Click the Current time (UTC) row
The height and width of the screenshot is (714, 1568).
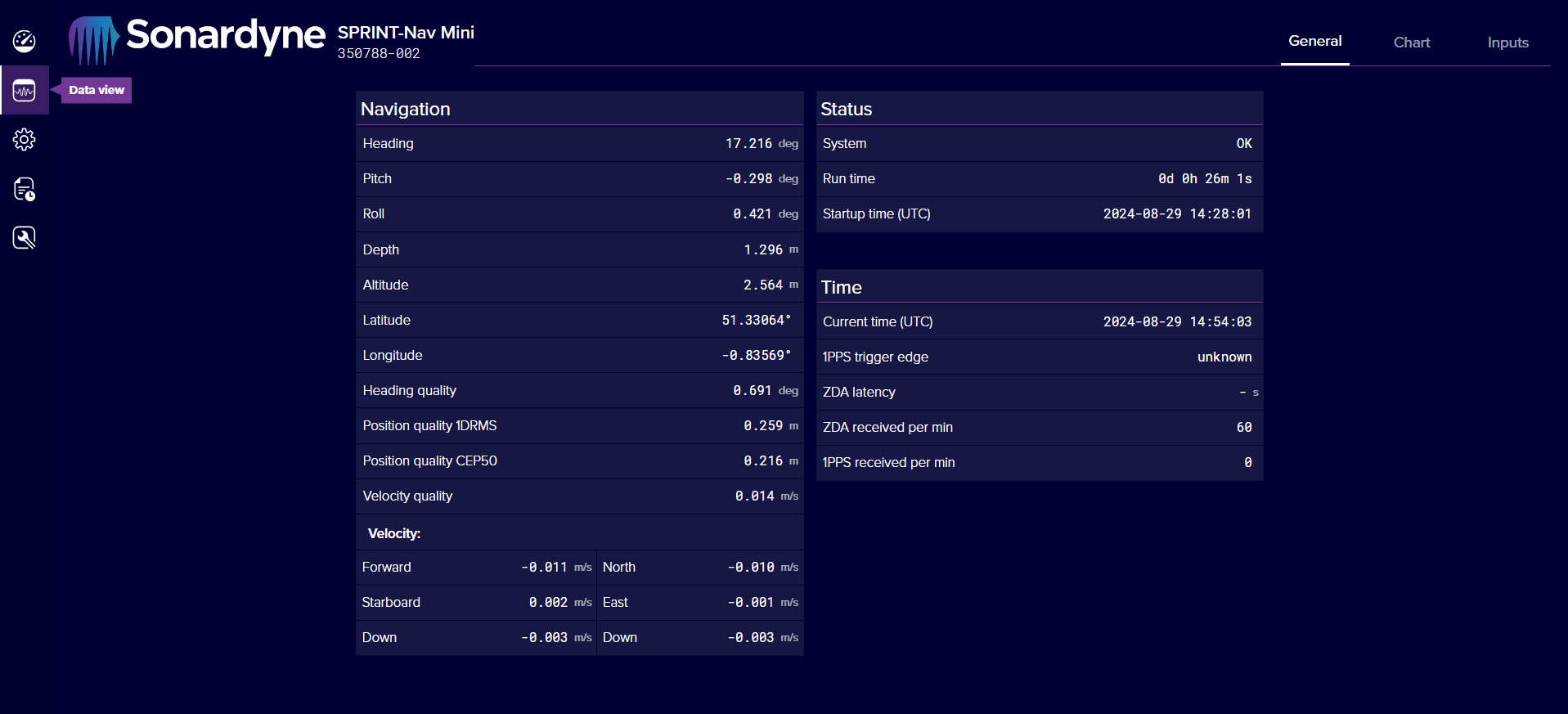(1039, 322)
